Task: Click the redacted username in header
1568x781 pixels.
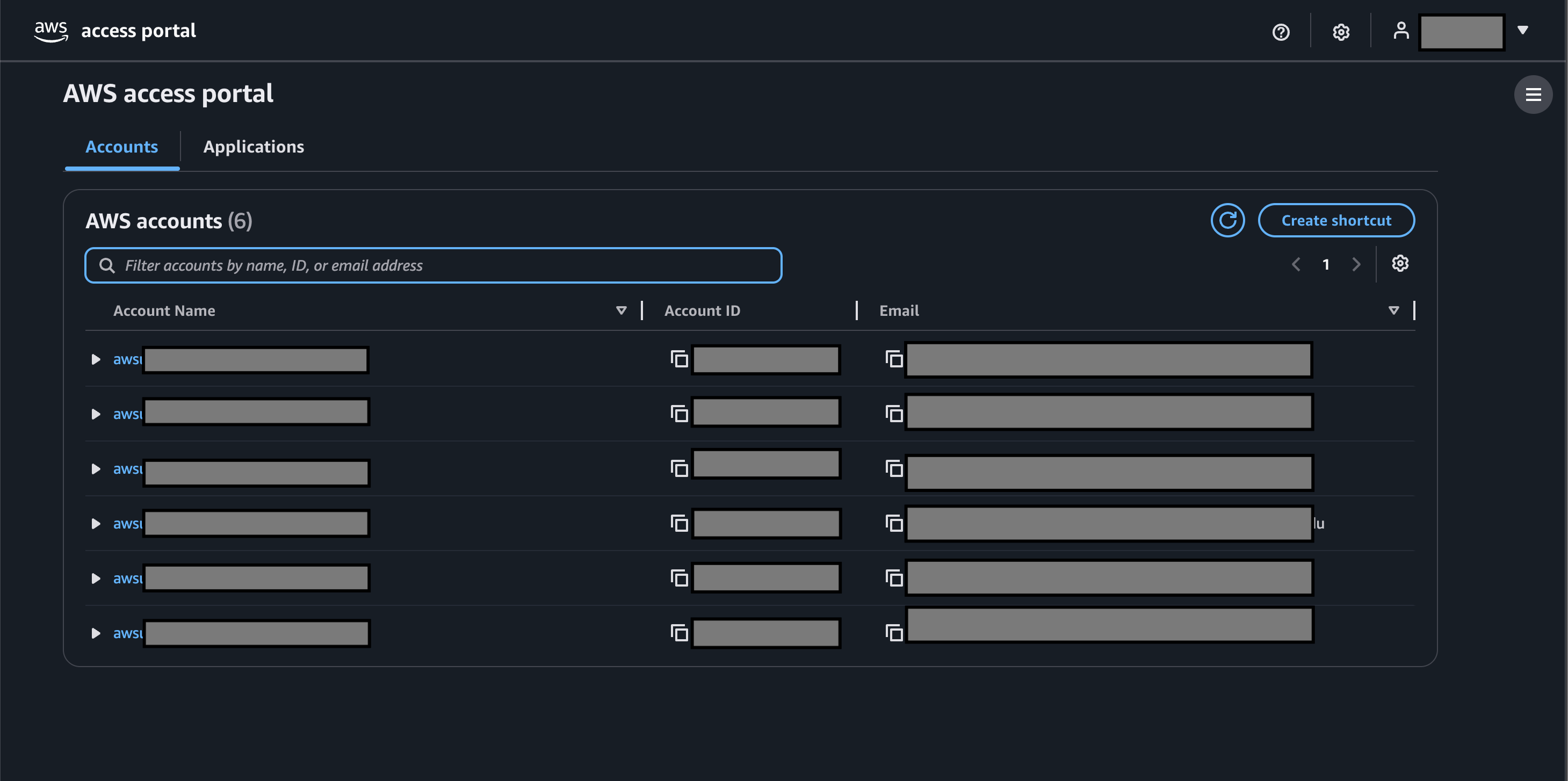Action: 1462,32
